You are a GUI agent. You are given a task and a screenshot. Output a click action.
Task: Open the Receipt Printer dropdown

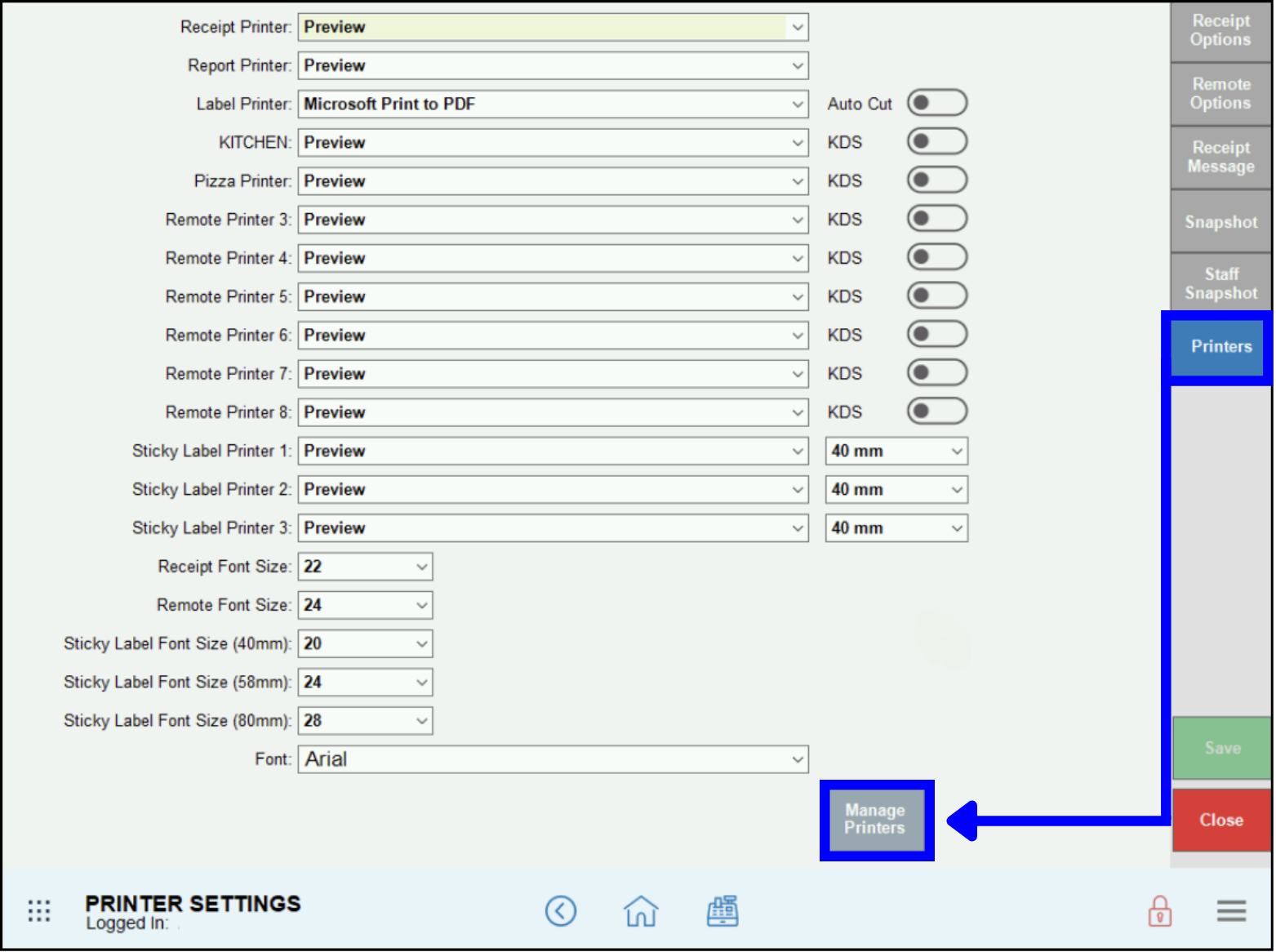[x=553, y=27]
